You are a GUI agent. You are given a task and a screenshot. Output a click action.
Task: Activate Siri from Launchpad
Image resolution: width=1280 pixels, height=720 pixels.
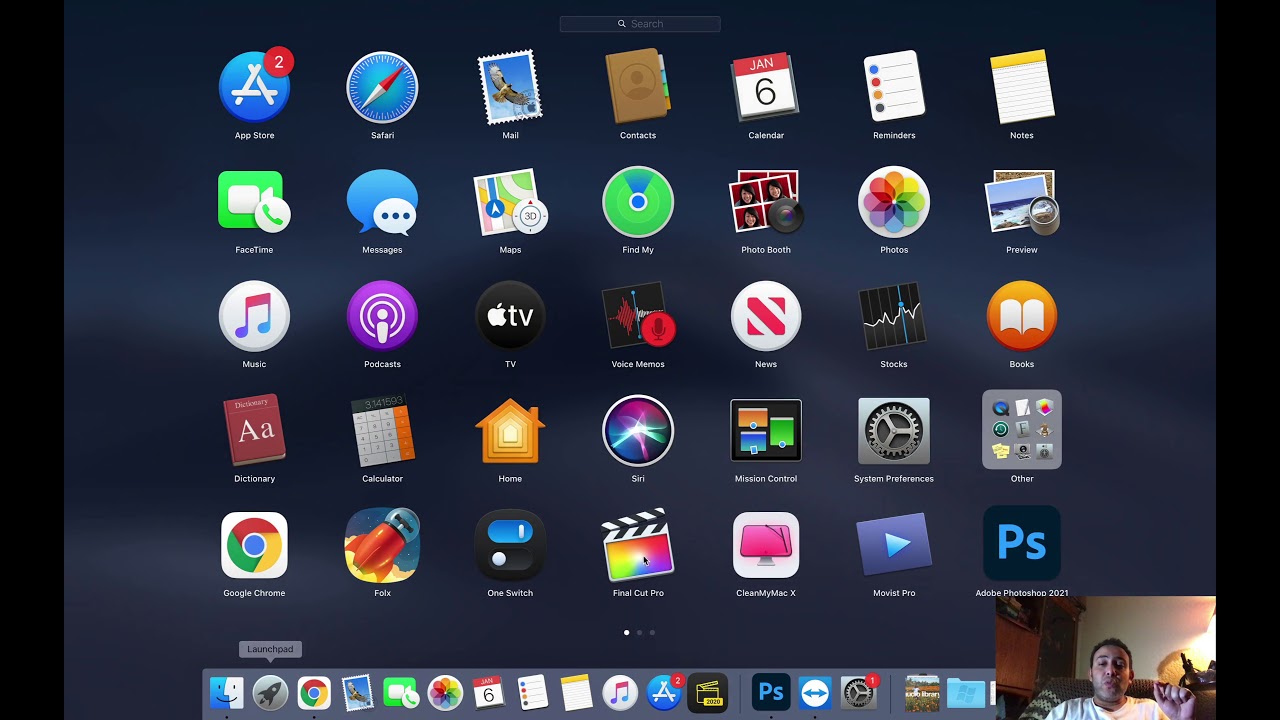638,431
